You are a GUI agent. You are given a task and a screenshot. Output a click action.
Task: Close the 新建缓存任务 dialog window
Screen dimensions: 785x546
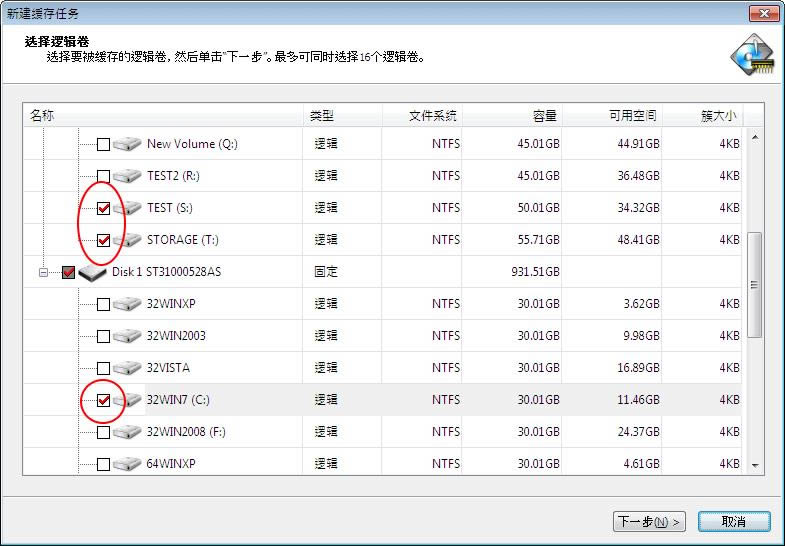[764, 13]
